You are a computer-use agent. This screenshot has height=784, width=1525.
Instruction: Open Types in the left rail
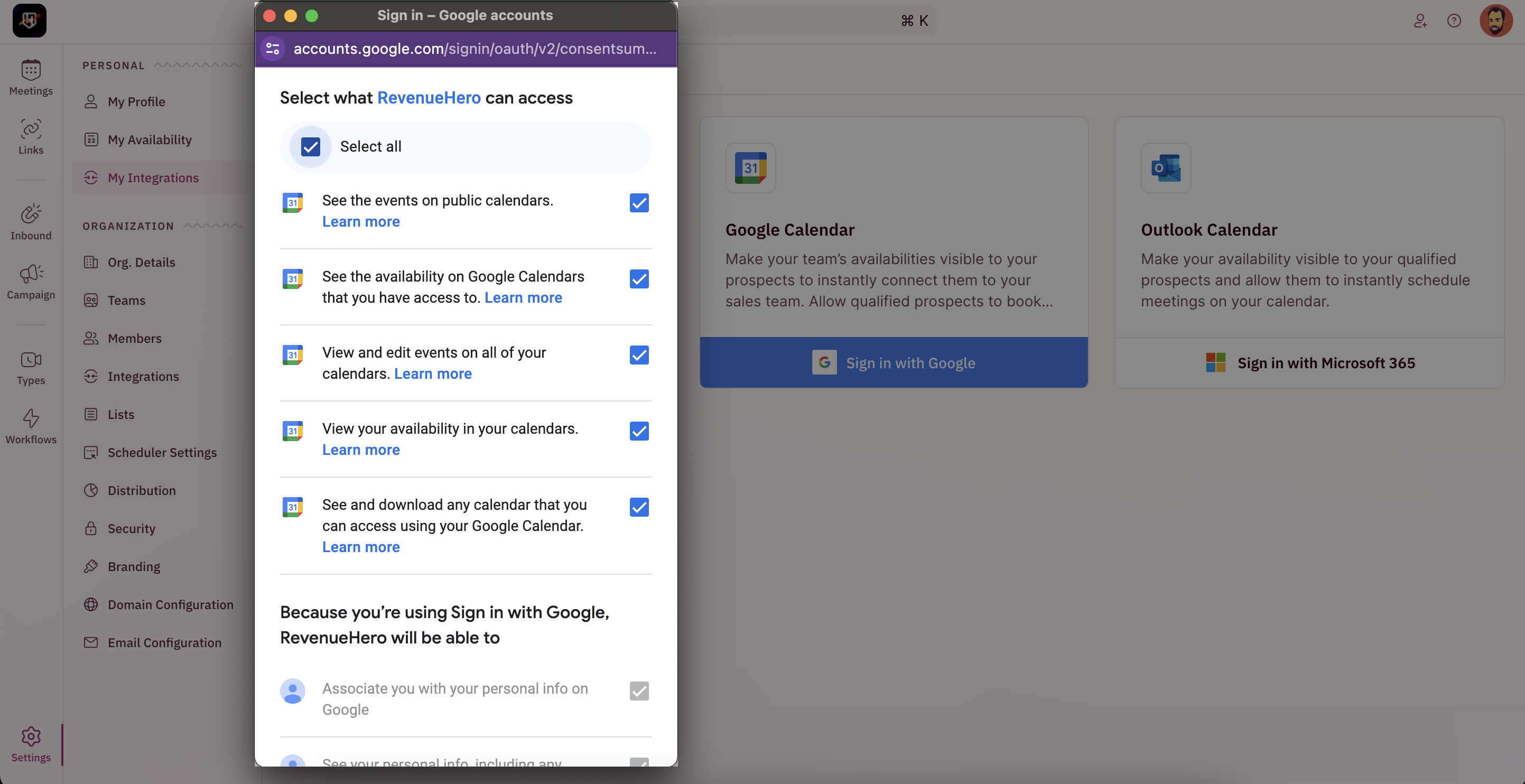point(31,368)
